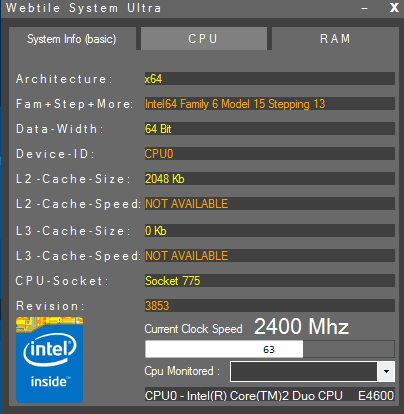This screenshot has height=414, width=404.
Task: Click the L2-Cache-Size 2048 Kb field
Action: click(270, 179)
